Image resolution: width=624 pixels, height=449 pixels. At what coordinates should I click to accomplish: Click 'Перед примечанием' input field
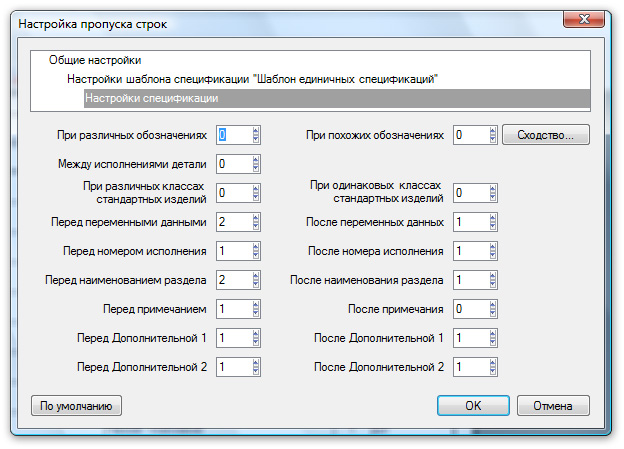pos(232,309)
